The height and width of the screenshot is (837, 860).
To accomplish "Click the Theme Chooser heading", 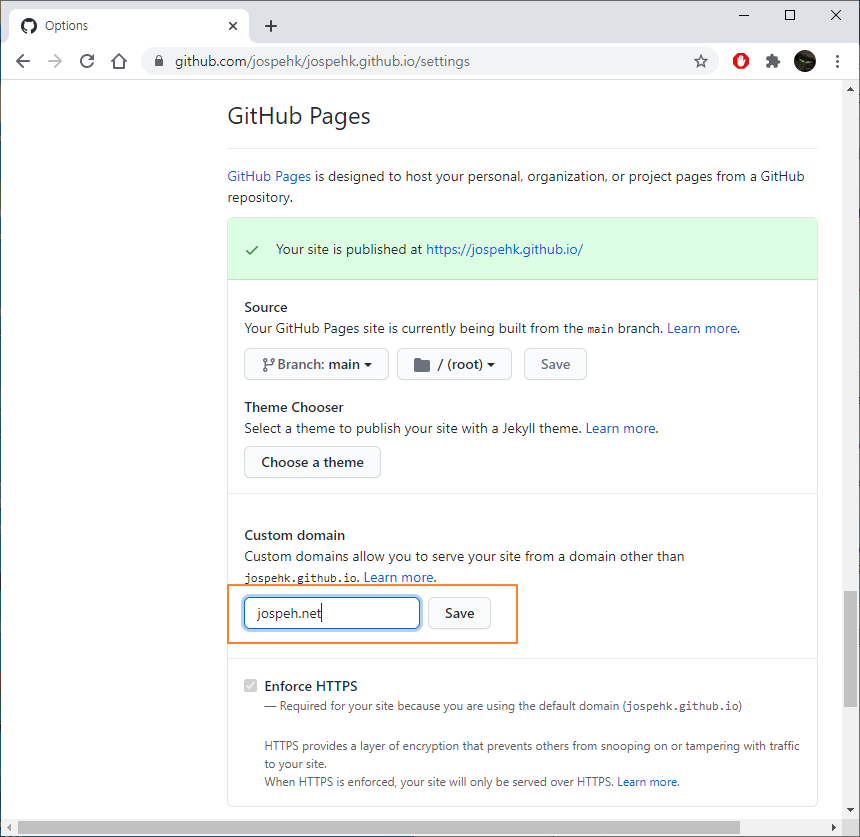I will pyautogui.click(x=293, y=407).
